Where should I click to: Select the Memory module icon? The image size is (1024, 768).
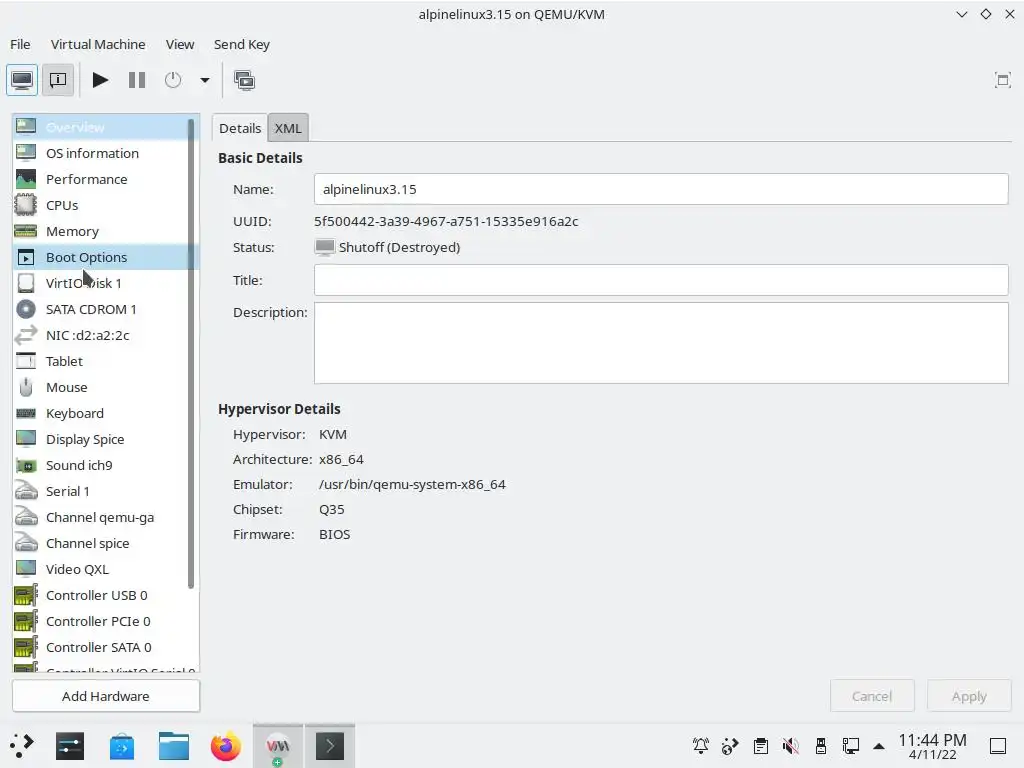(26, 231)
